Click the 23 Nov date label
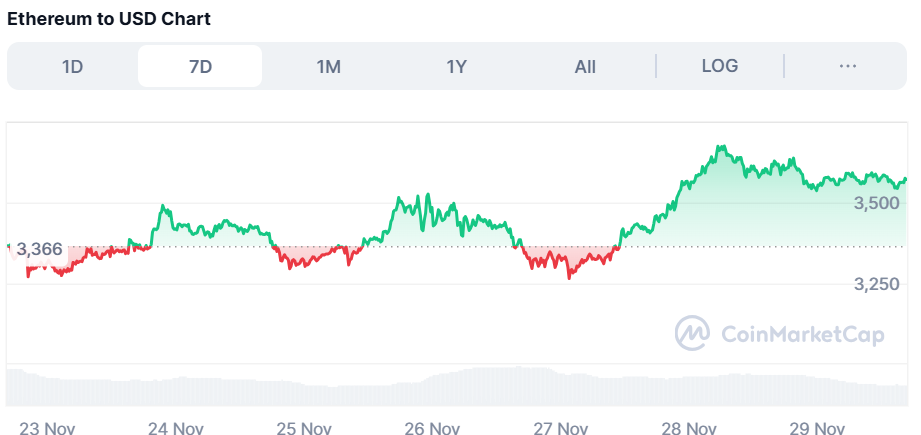The width and height of the screenshot is (921, 435). [47, 428]
